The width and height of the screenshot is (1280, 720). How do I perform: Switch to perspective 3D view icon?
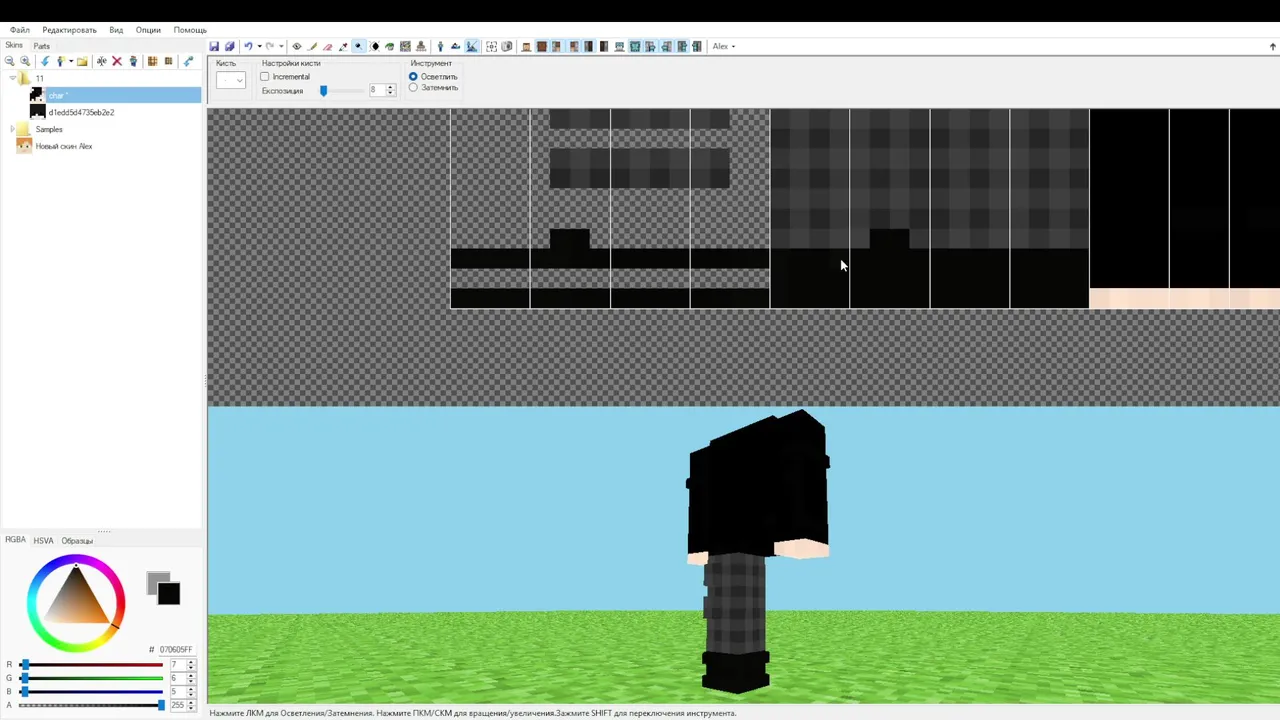click(x=441, y=46)
